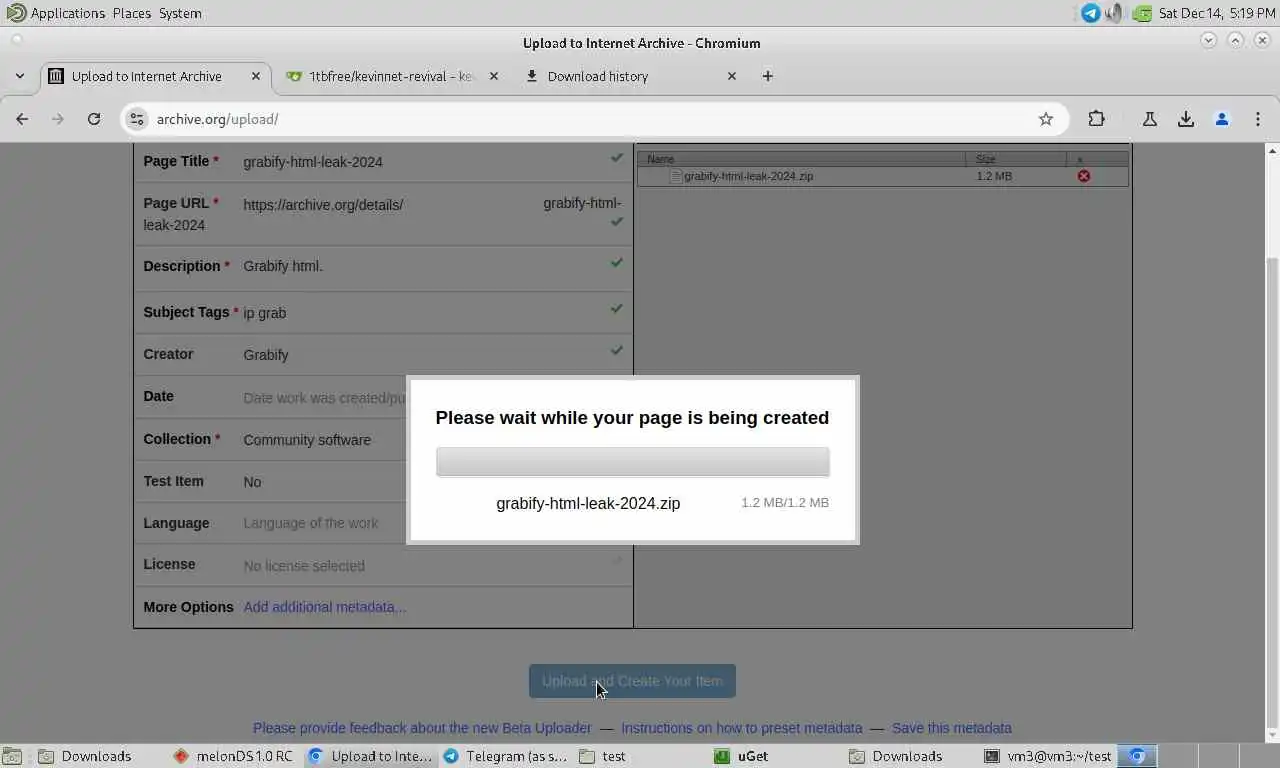This screenshot has height=768, width=1280.
Task: Bookmark this page with star icon
Action: (x=1046, y=119)
